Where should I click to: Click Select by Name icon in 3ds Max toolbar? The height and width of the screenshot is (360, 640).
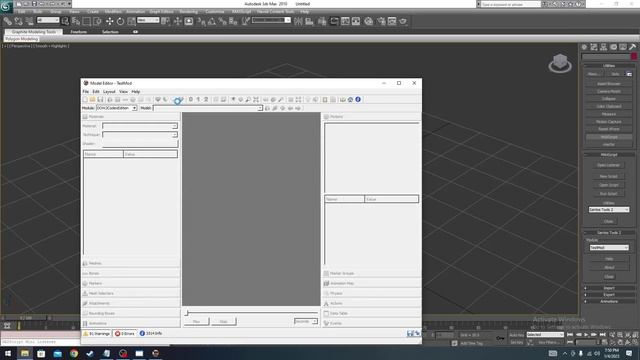pos(76,21)
